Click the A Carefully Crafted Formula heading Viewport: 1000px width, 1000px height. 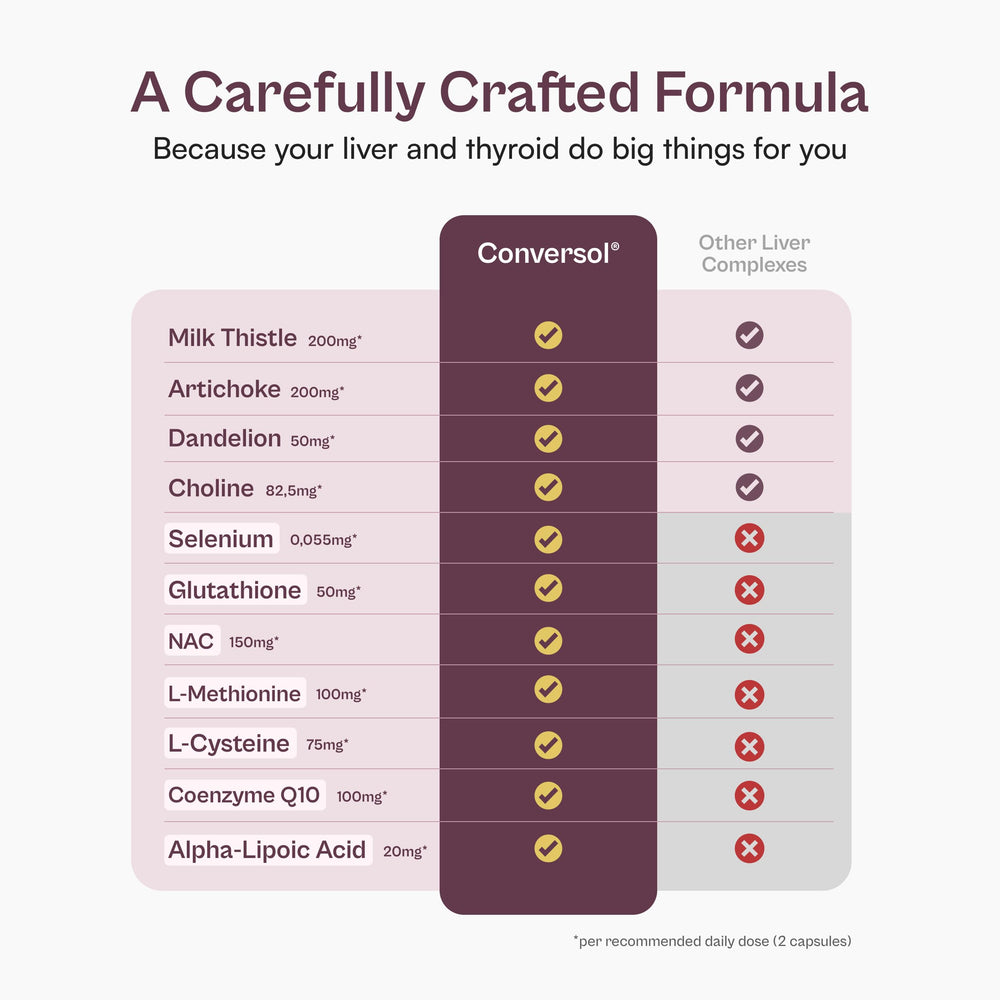point(500,92)
